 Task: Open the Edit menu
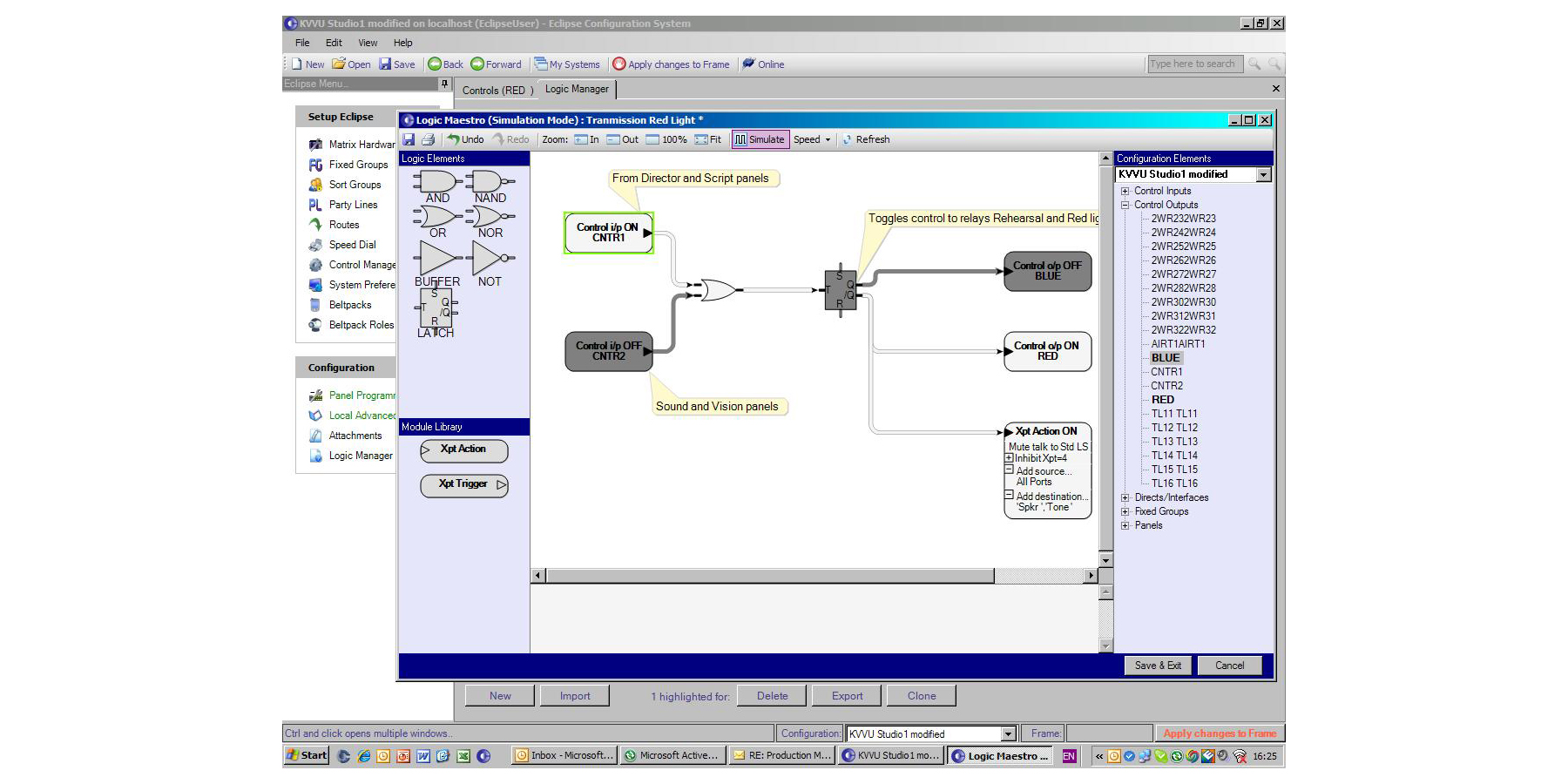334,43
